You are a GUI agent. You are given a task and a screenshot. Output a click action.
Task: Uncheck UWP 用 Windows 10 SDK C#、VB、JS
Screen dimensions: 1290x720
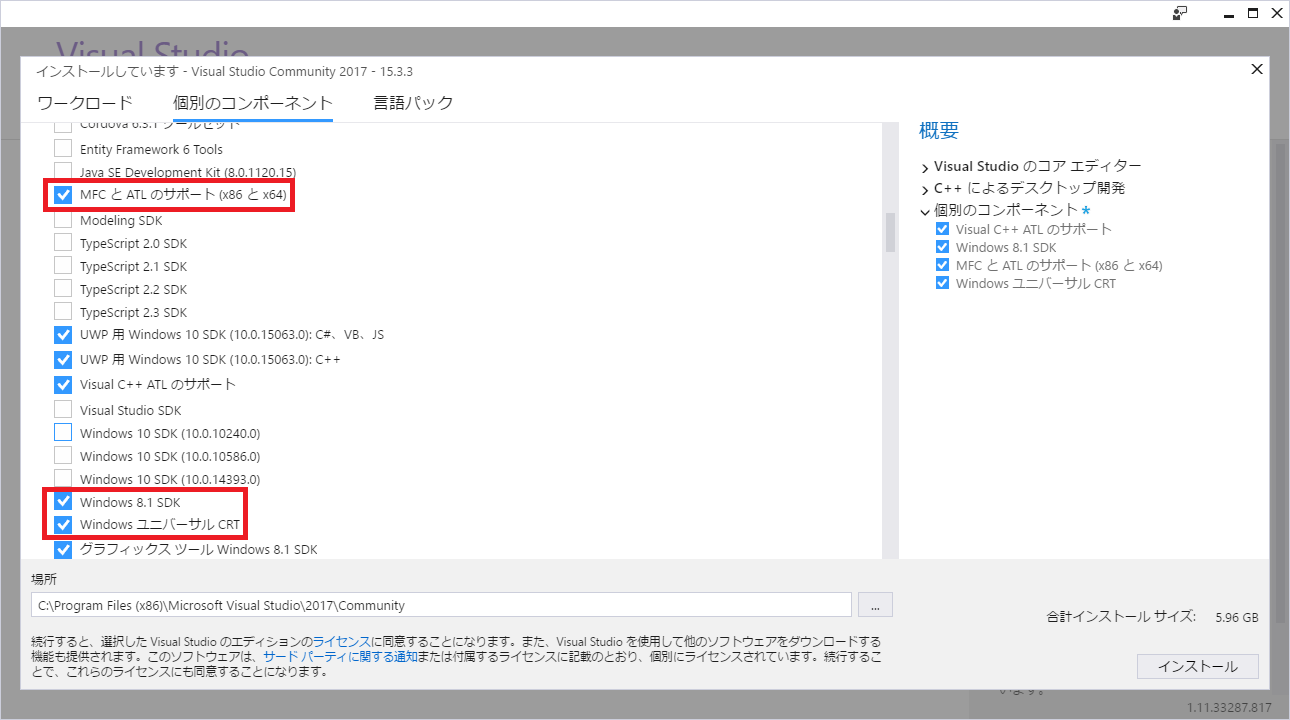coord(63,335)
